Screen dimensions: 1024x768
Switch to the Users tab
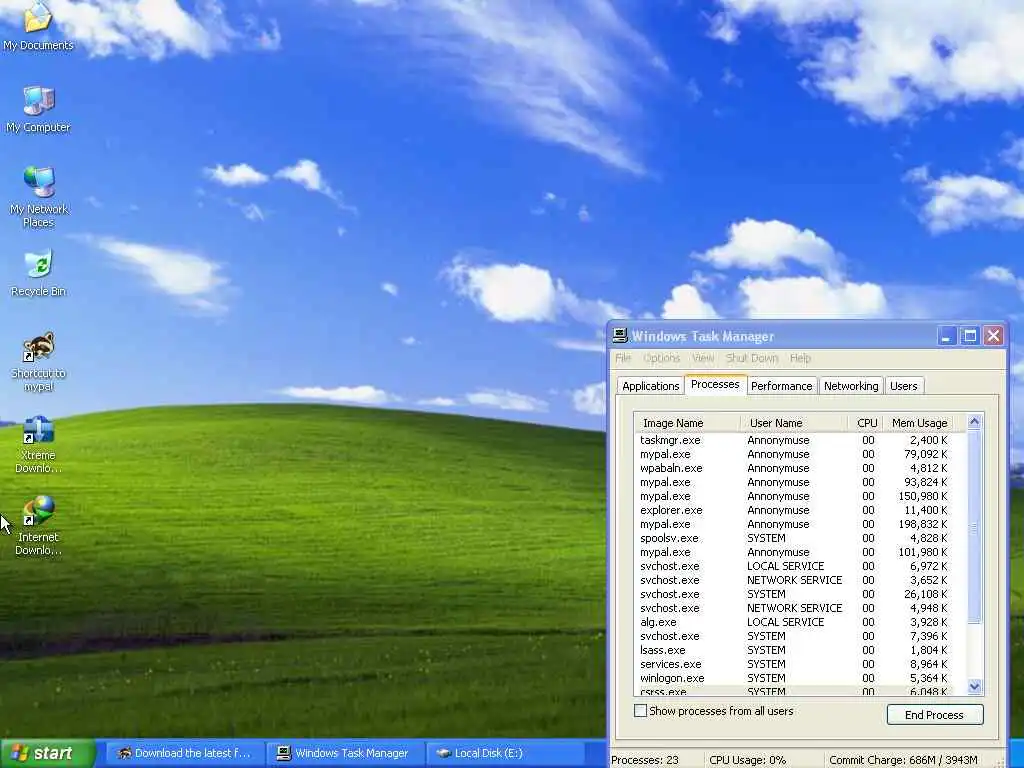904,386
